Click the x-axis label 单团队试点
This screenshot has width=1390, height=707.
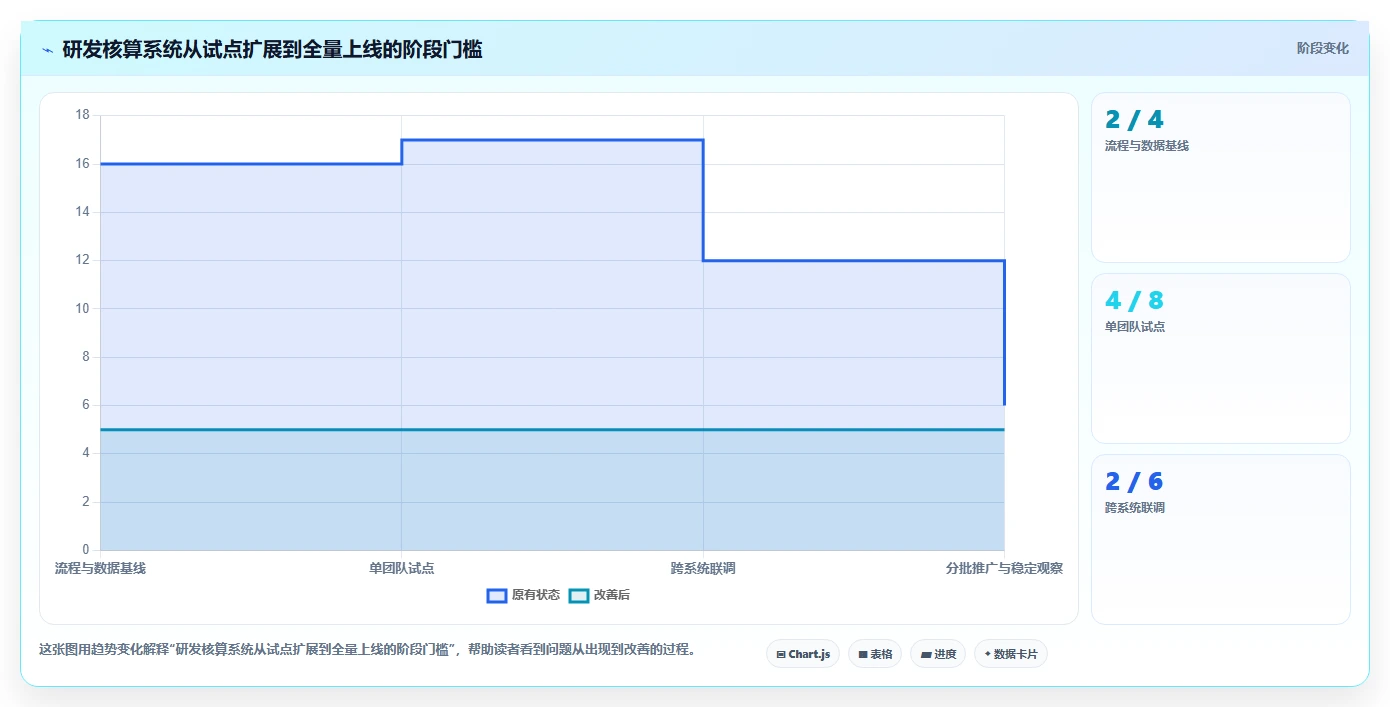[x=401, y=568]
